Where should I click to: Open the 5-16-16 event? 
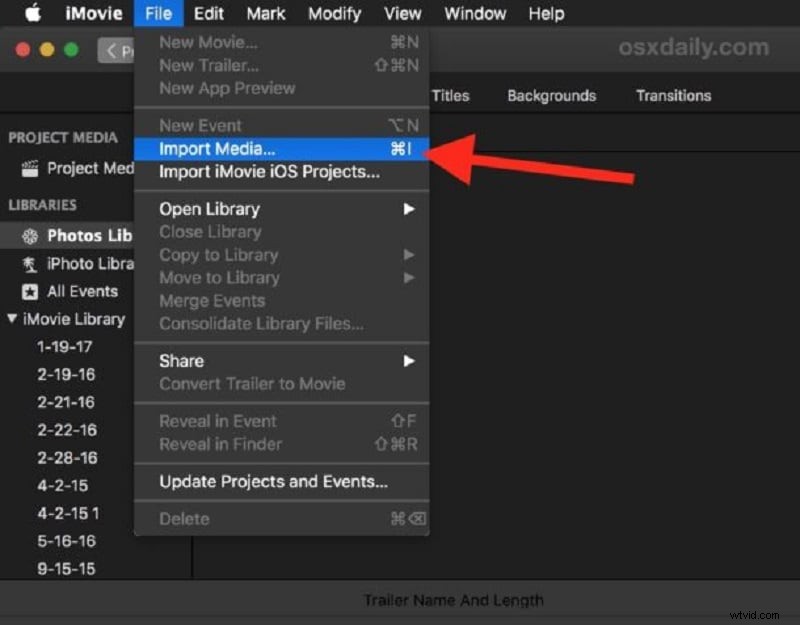tap(65, 541)
